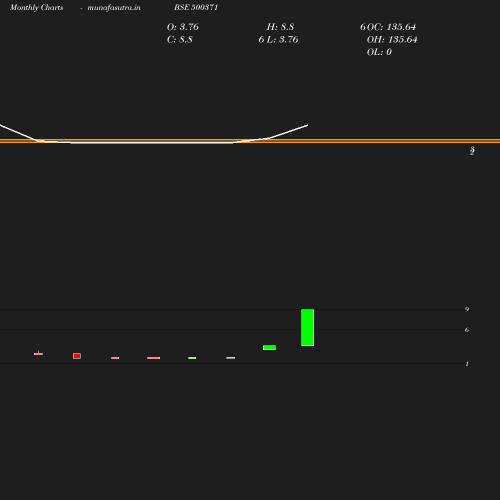Select the square bright red candlestick
This screenshot has width=500, height=500.
coord(77,356)
